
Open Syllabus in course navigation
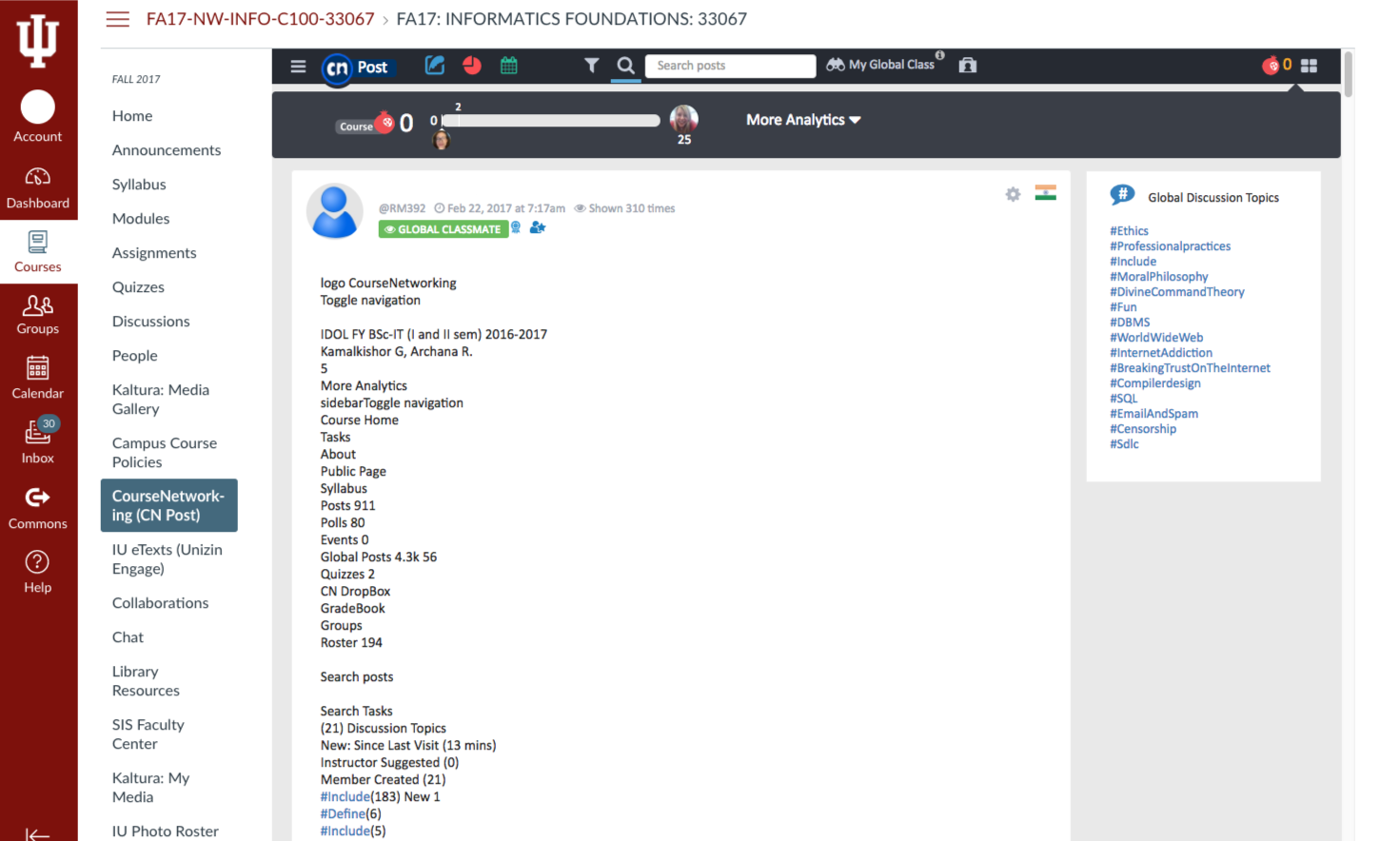point(139,185)
